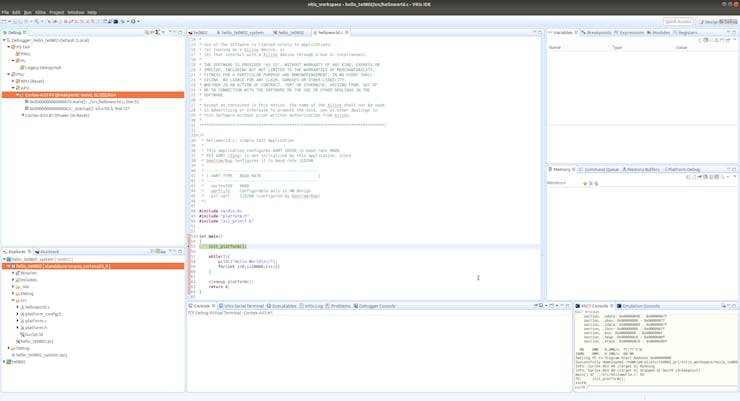
Task: Open the Registers tab
Action: pos(687,32)
